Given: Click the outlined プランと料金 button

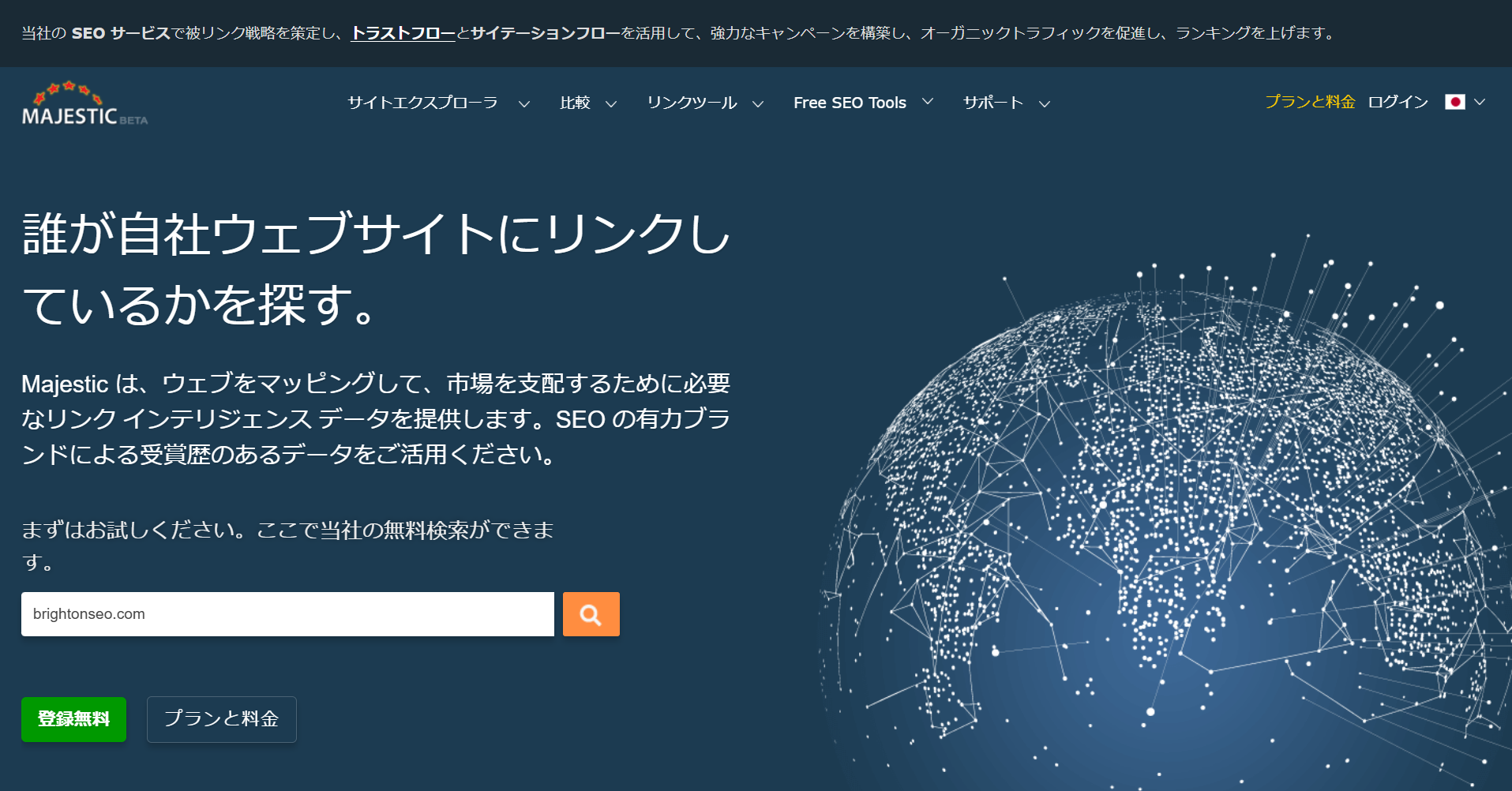Looking at the screenshot, I should [222, 719].
